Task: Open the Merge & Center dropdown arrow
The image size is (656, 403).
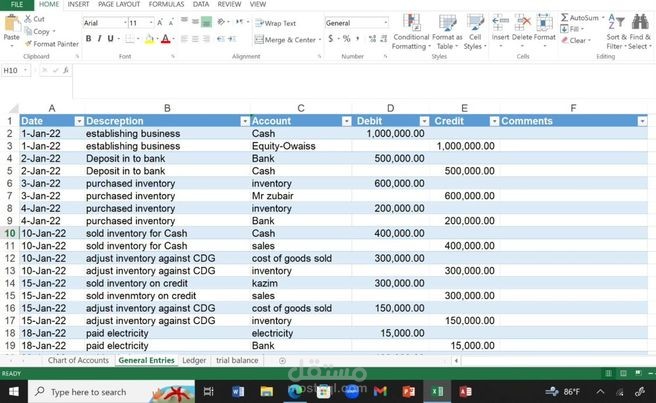Action: [320, 40]
